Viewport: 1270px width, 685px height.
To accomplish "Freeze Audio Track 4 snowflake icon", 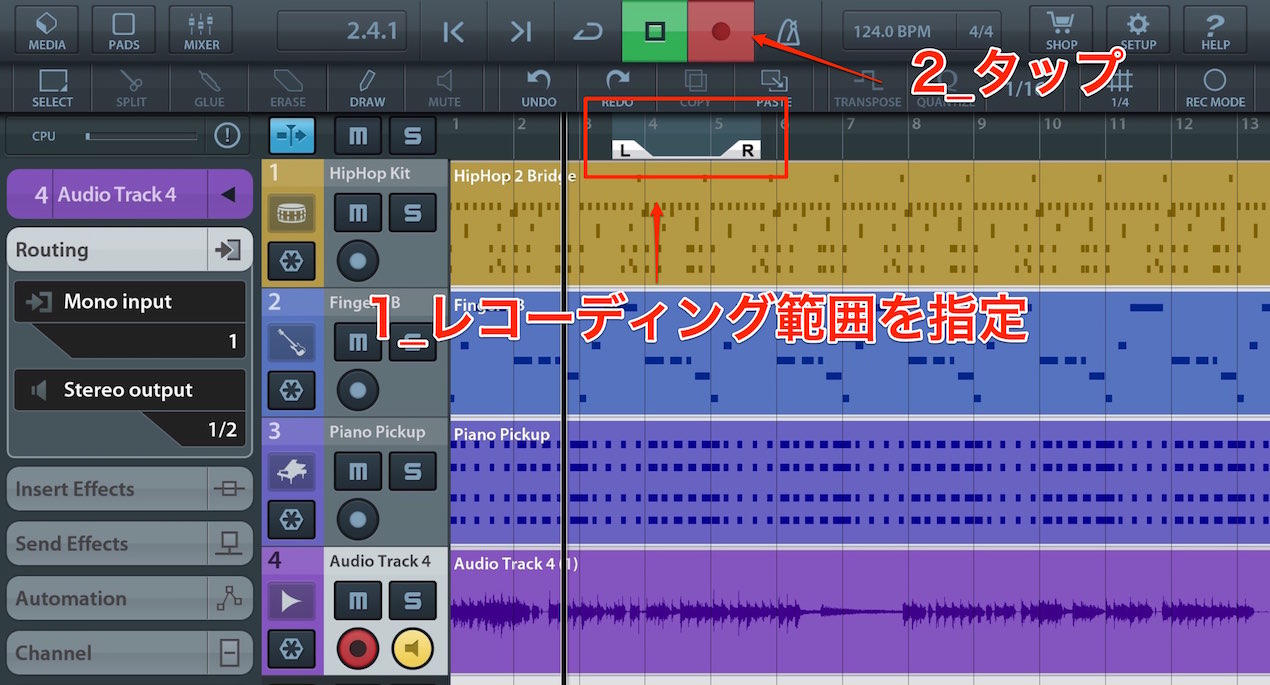I will click(x=291, y=650).
